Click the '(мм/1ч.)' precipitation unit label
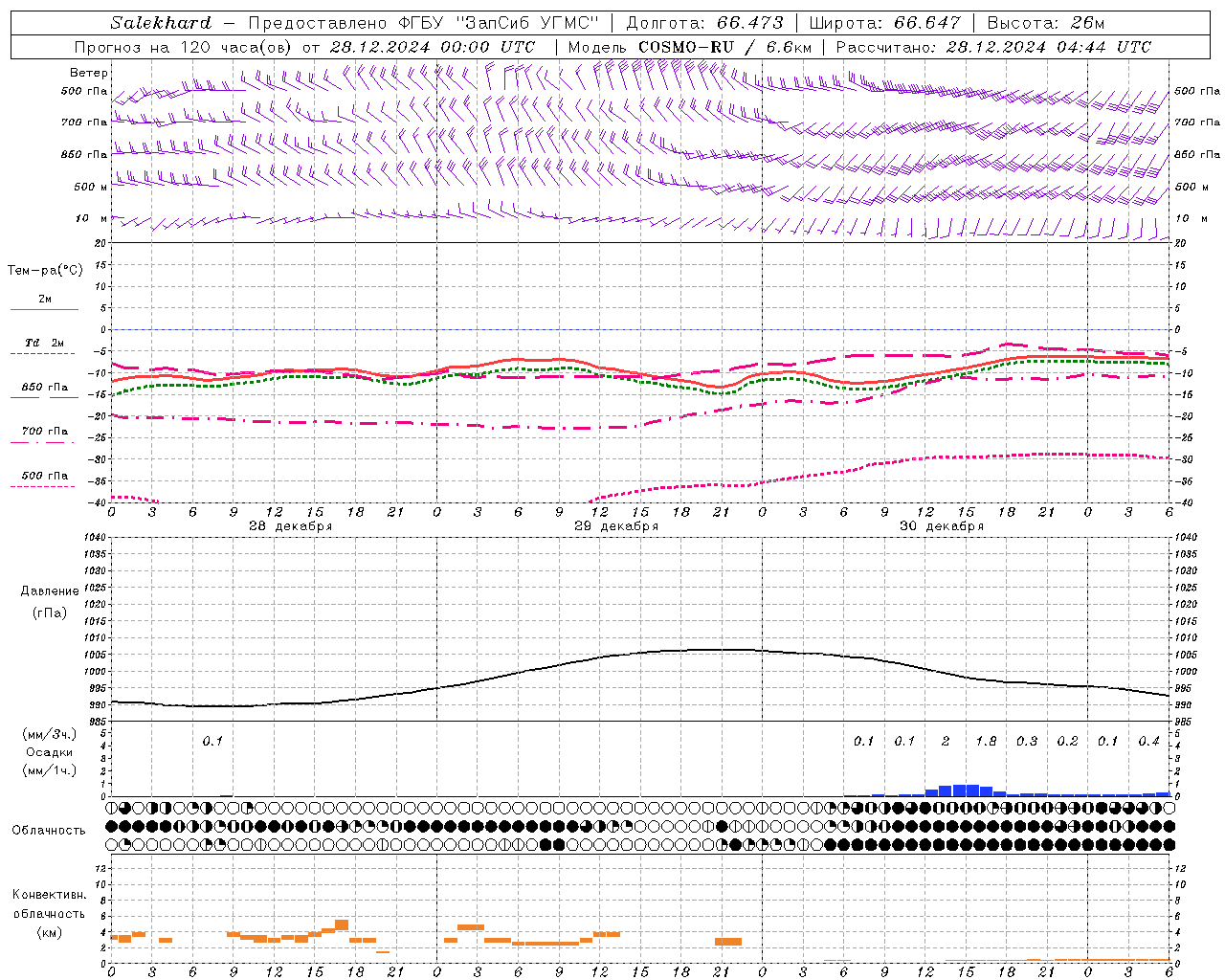The width and height of the screenshot is (1225, 980). click(50, 769)
